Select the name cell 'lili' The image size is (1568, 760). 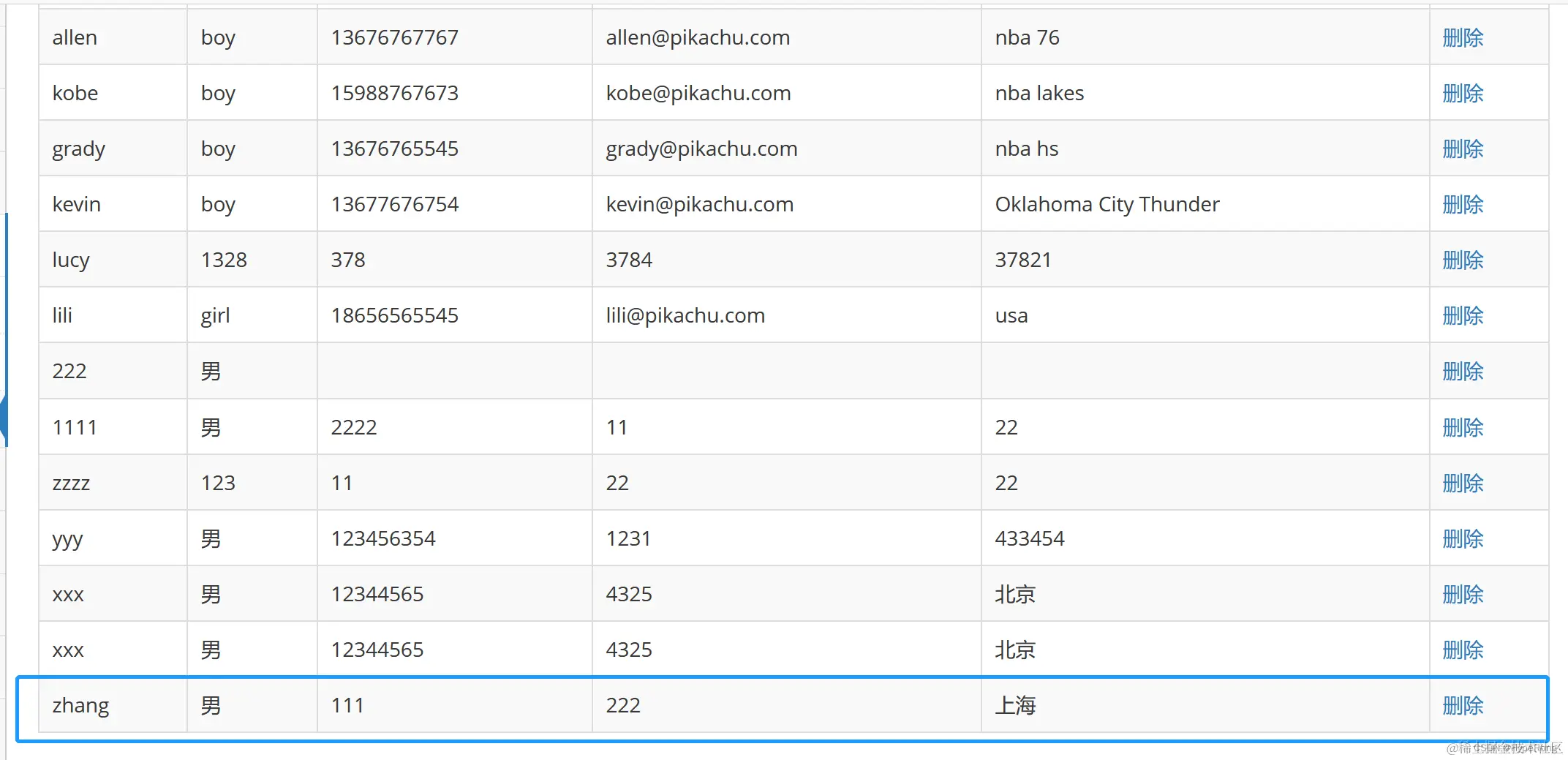[62, 315]
